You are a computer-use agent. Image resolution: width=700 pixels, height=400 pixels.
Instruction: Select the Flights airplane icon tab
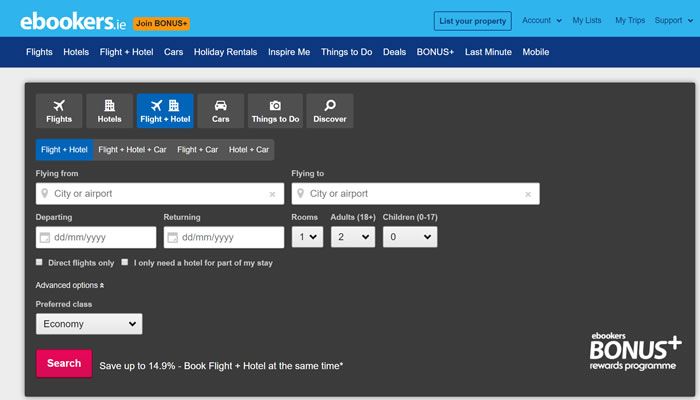pos(59,111)
